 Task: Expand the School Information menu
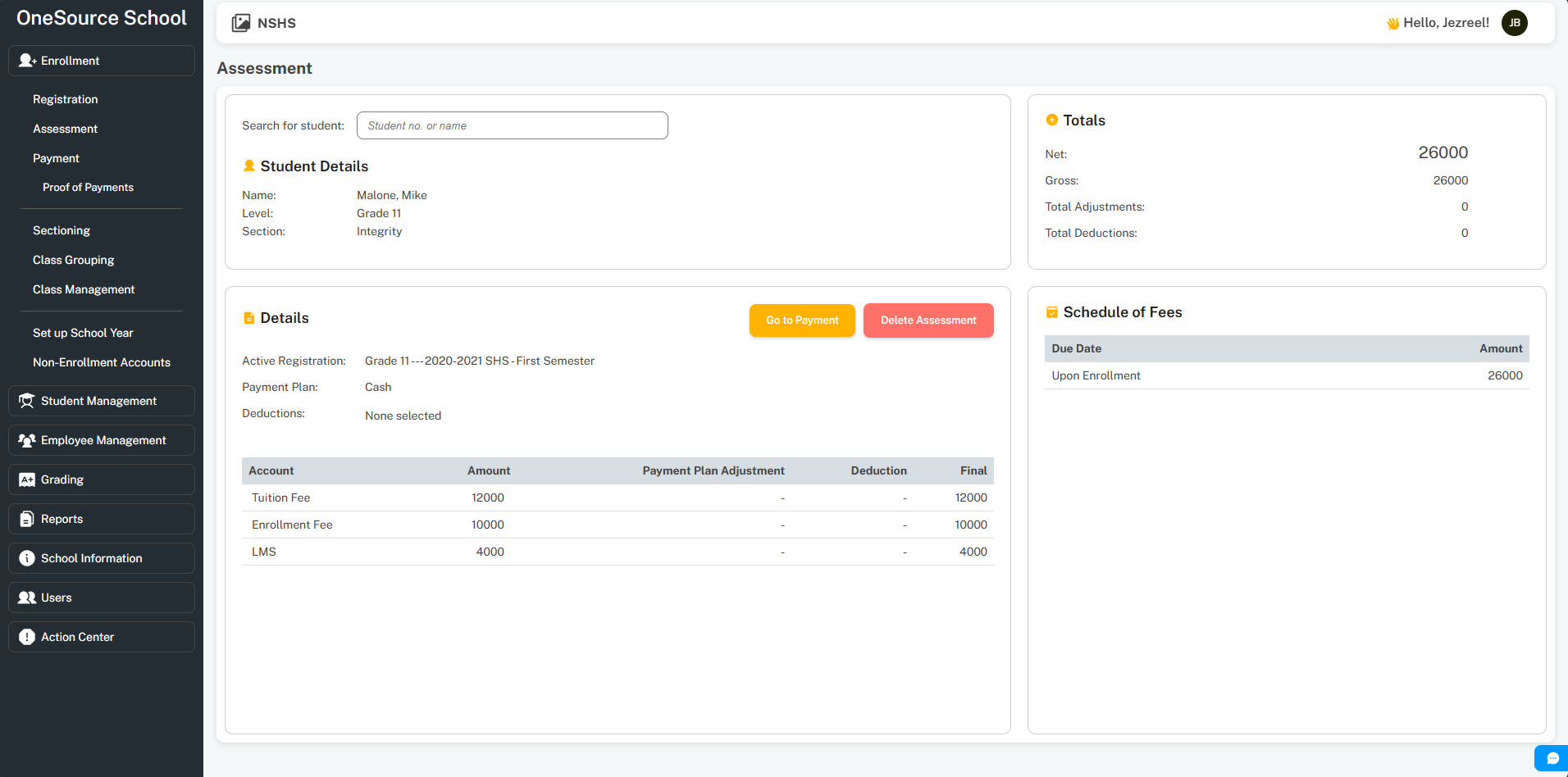click(x=102, y=558)
